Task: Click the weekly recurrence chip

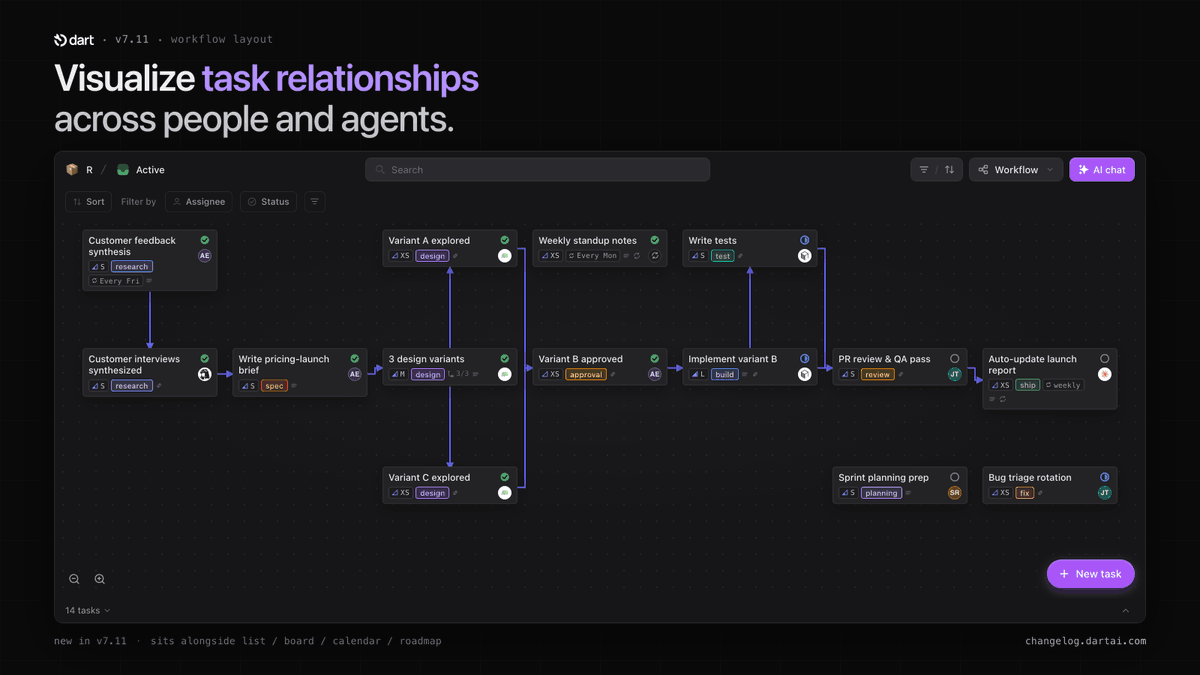Action: 1063,385
